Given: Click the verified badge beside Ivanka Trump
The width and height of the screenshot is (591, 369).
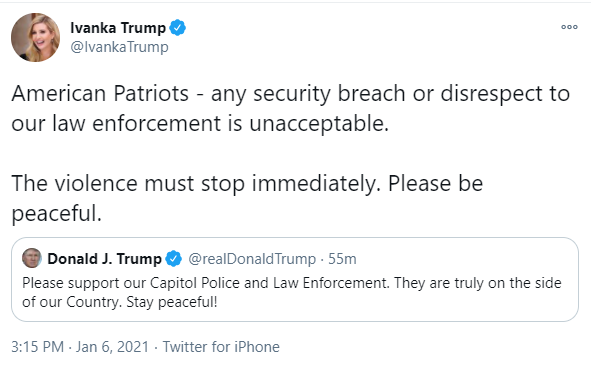Looking at the screenshot, I should tap(178, 28).
